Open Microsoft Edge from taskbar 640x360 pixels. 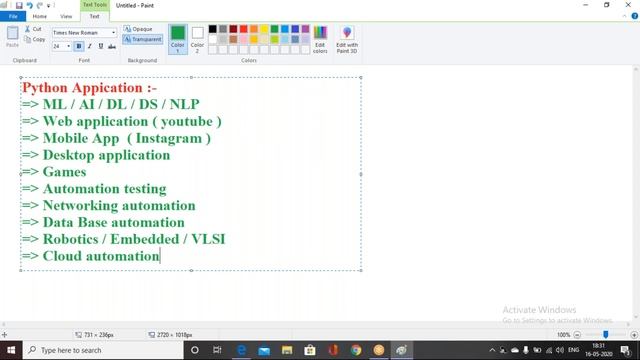click(x=241, y=350)
